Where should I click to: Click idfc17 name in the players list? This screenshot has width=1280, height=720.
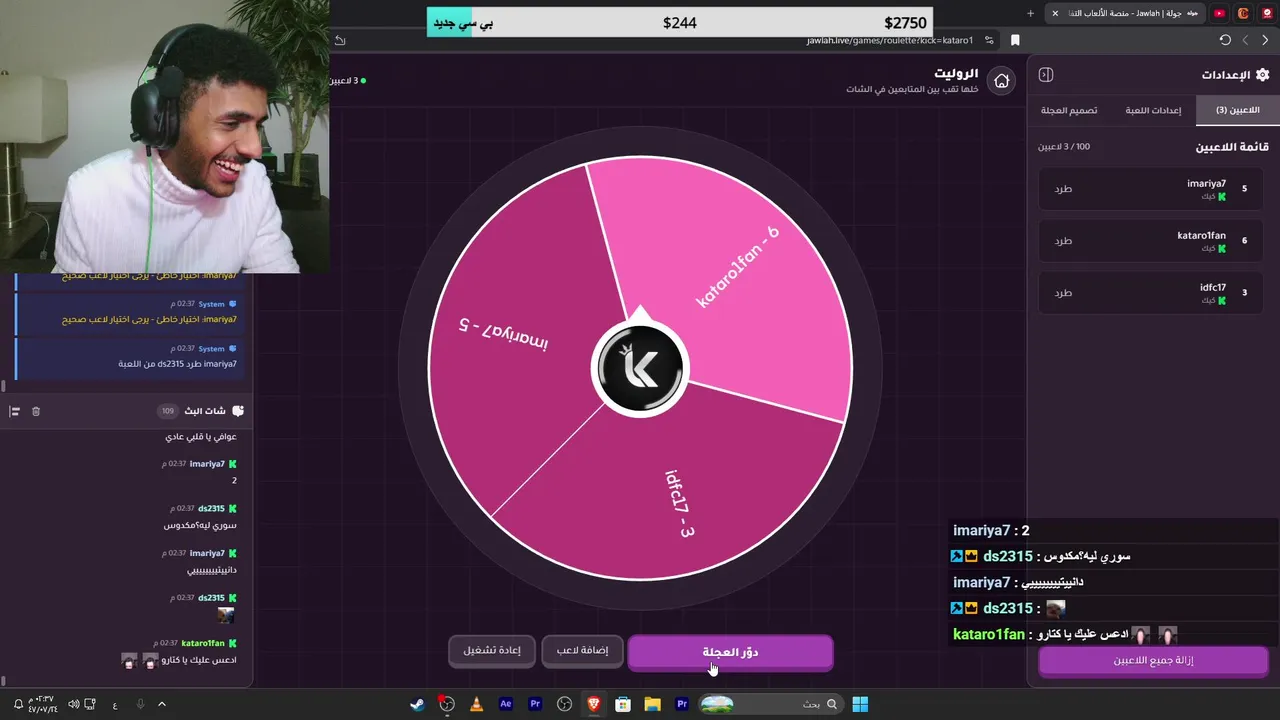[1213, 287]
